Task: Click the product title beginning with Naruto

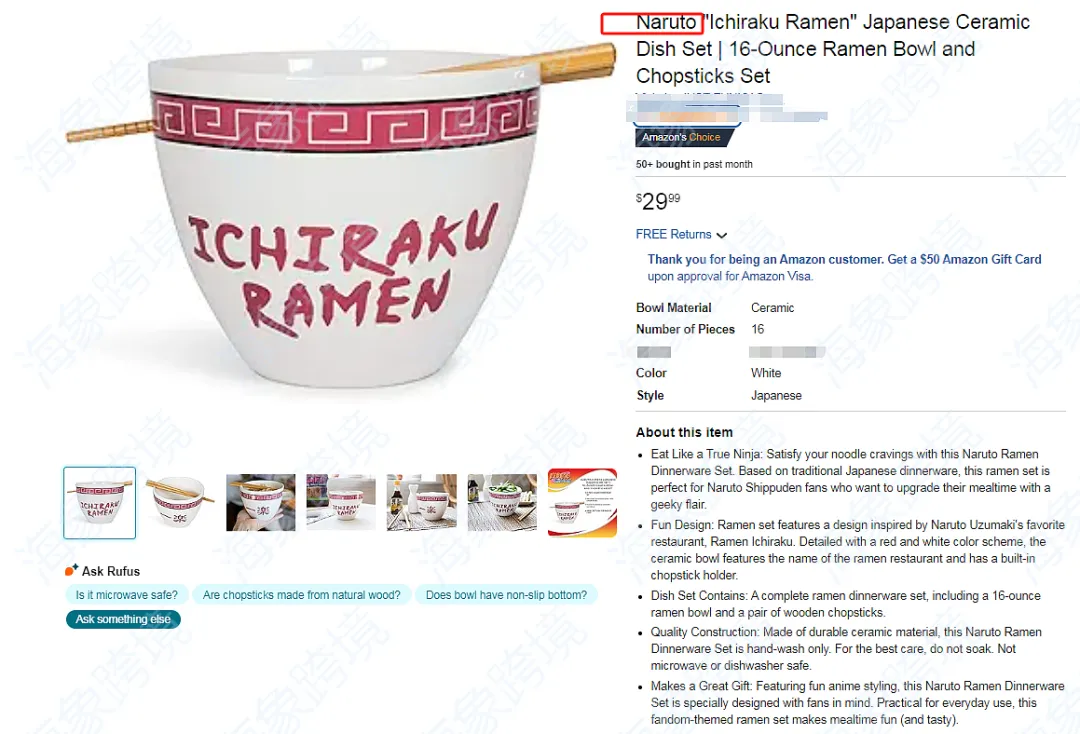Action: pos(833,49)
